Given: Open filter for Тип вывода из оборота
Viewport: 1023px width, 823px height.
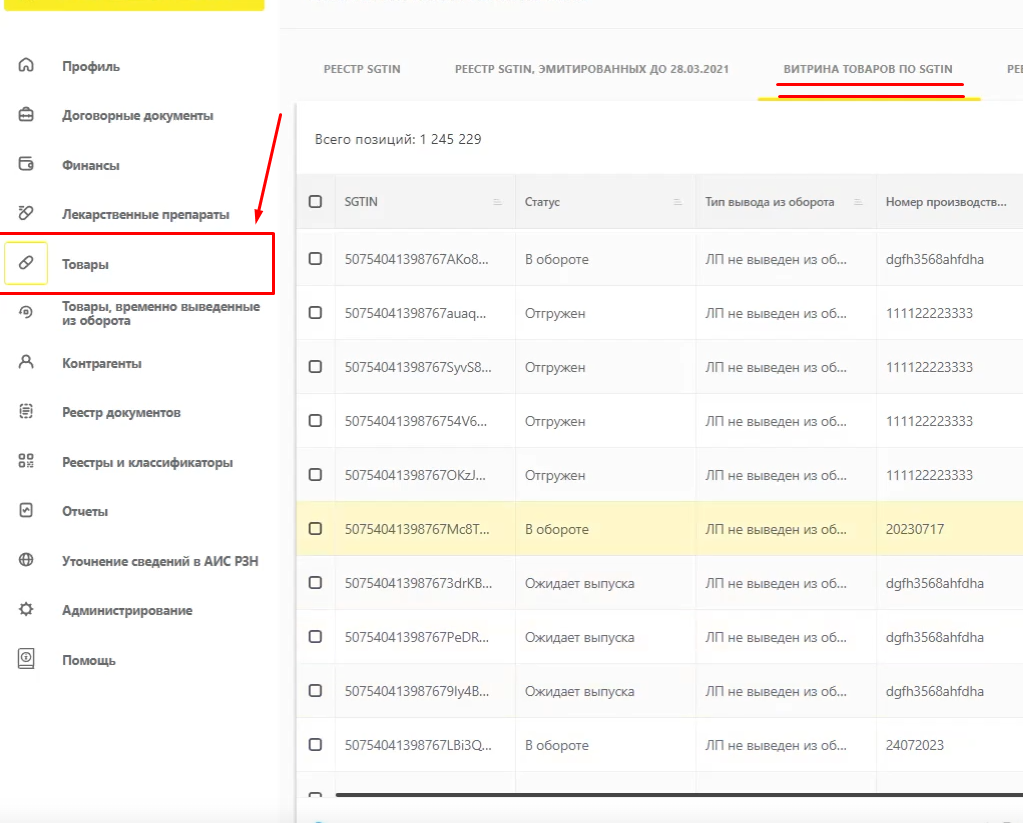Looking at the screenshot, I should pyautogui.click(x=857, y=202).
